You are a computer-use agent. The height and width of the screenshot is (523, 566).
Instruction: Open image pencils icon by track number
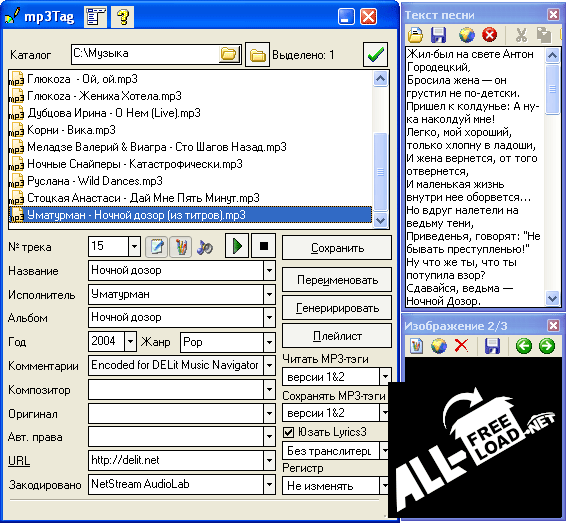click(180, 247)
